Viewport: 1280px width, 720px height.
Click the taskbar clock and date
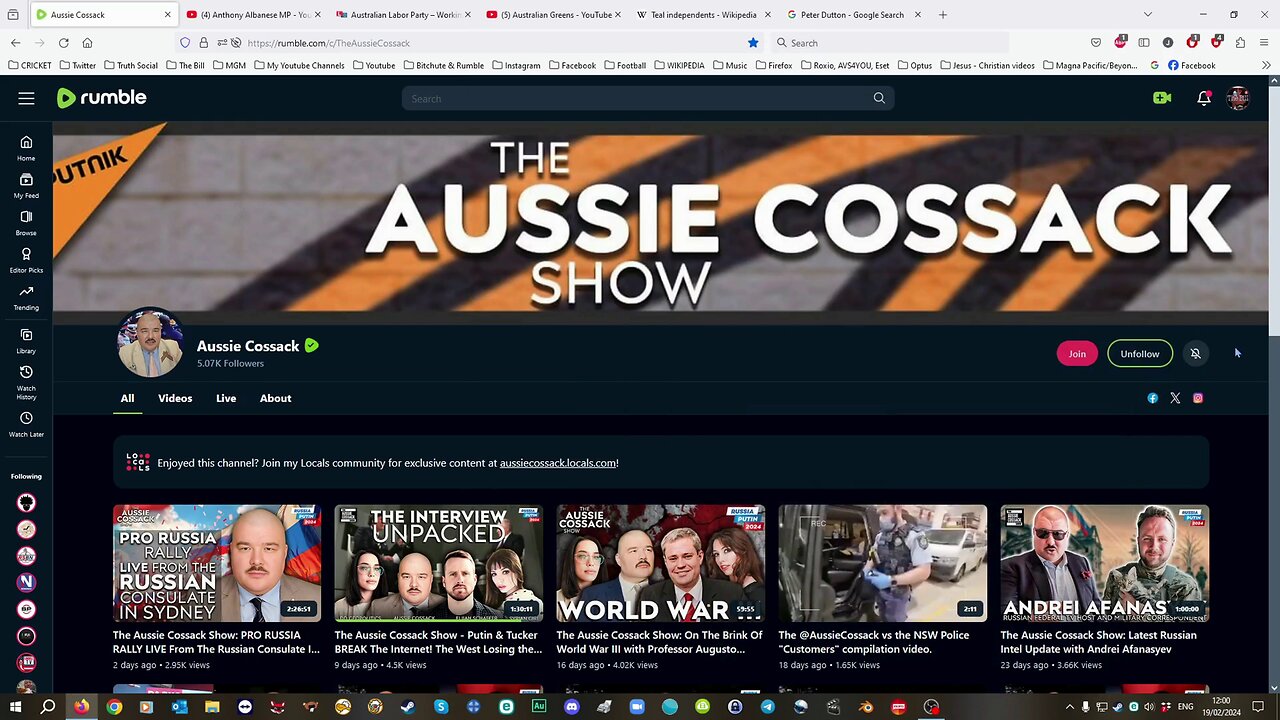[x=1220, y=707]
